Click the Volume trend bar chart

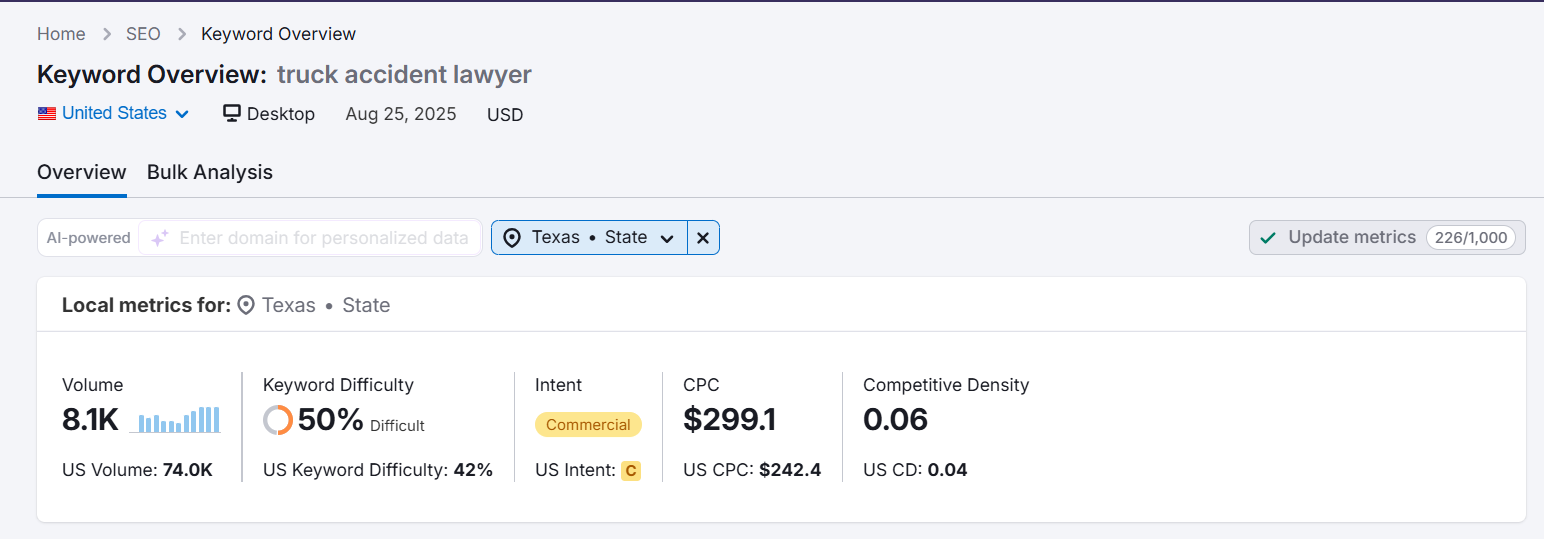pos(175,419)
